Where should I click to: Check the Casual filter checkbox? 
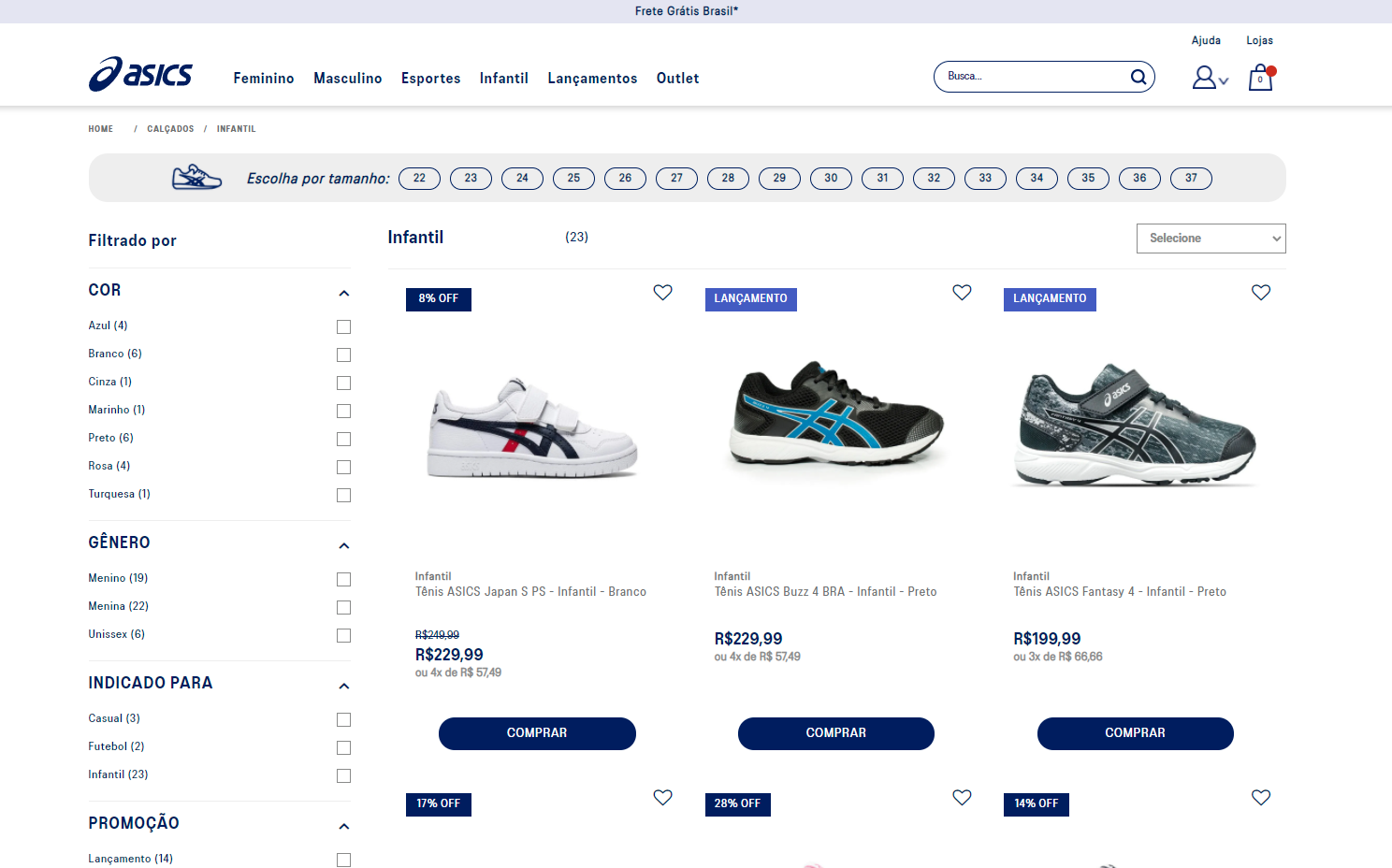343,719
